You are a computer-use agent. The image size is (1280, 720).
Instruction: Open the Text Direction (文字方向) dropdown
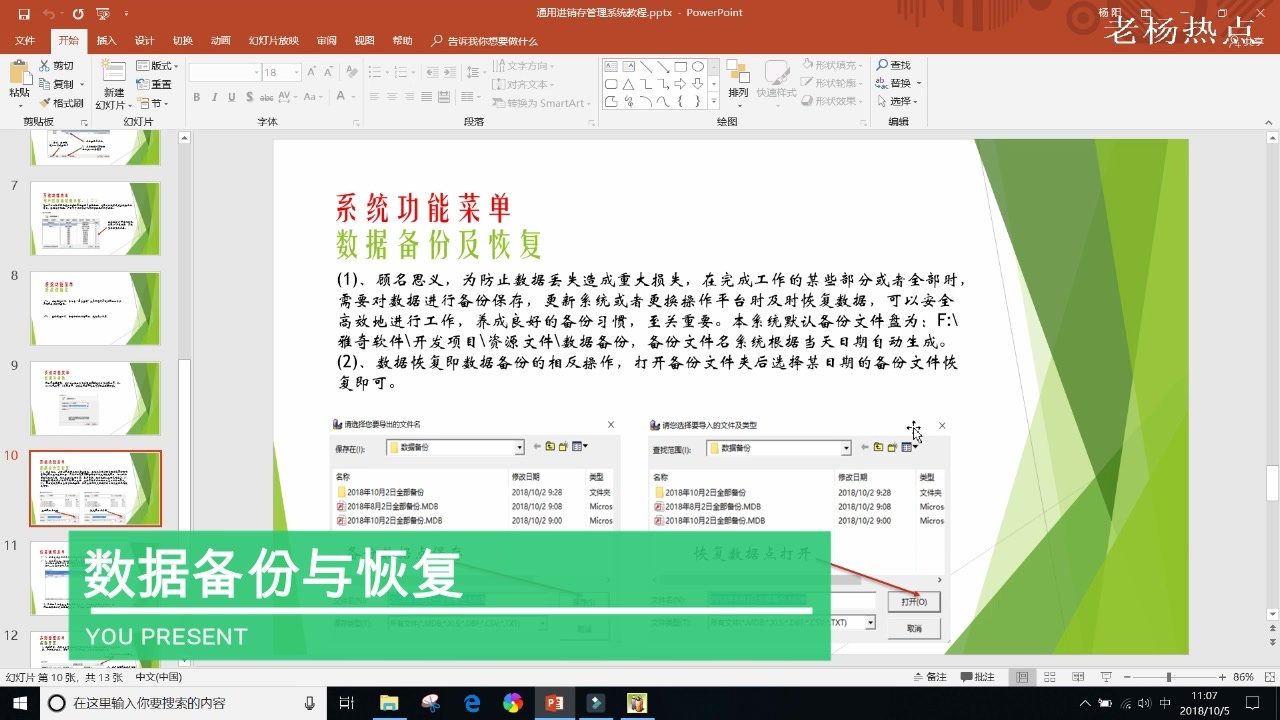pos(525,66)
